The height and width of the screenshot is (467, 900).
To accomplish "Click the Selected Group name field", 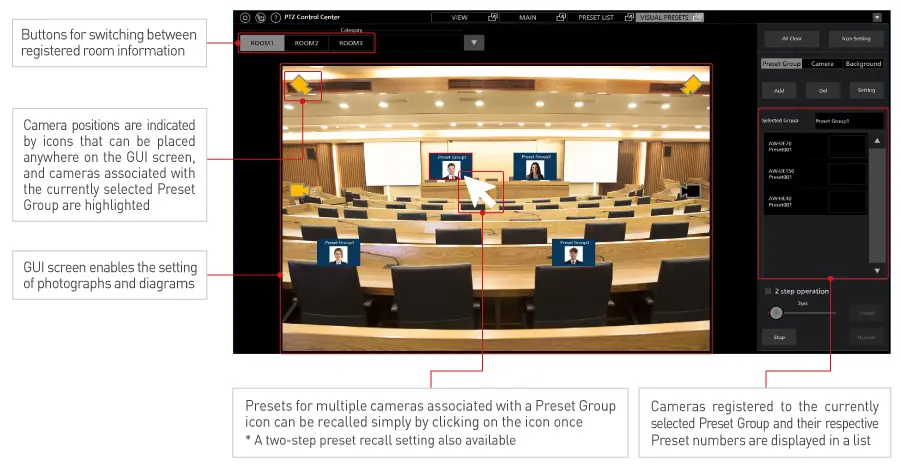I will point(847,120).
